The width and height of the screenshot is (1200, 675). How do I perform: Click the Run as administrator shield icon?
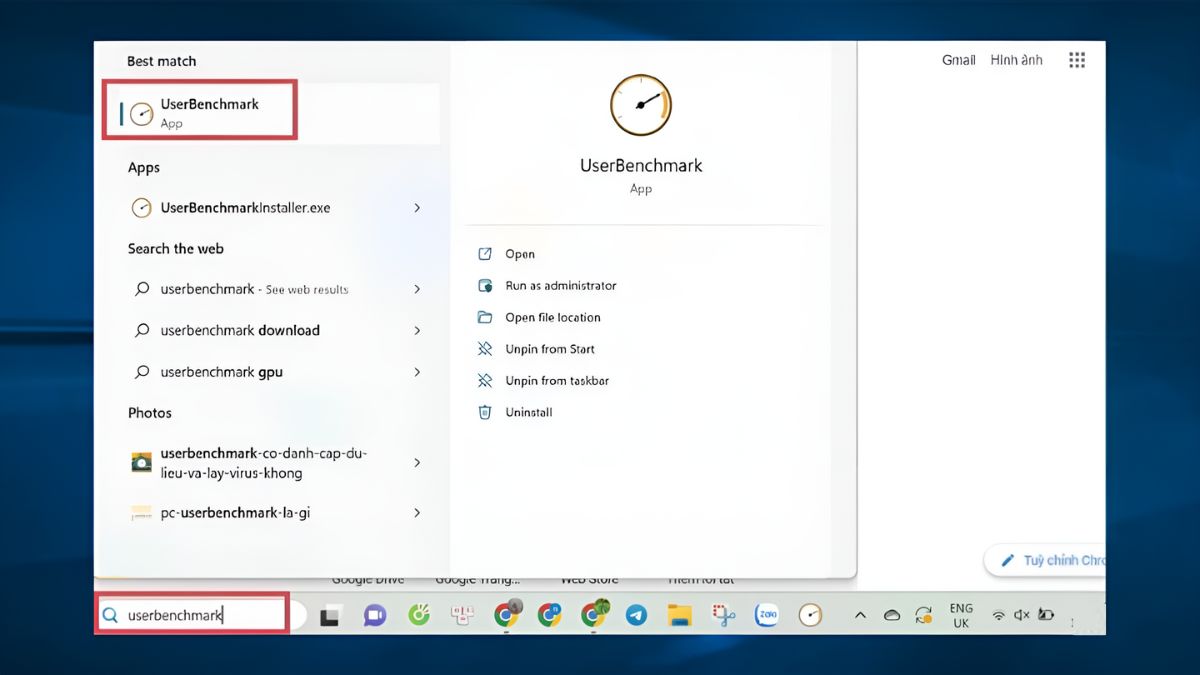point(485,286)
